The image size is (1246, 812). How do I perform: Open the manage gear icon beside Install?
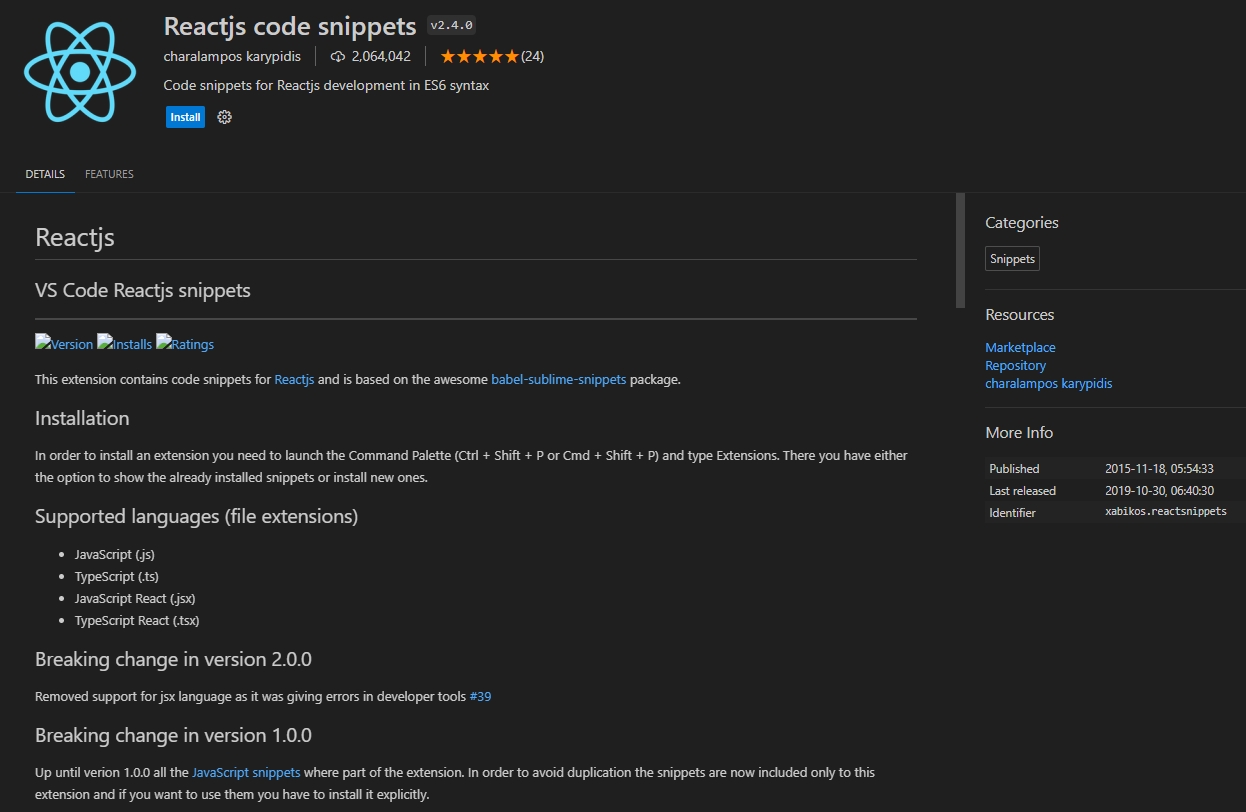click(225, 117)
